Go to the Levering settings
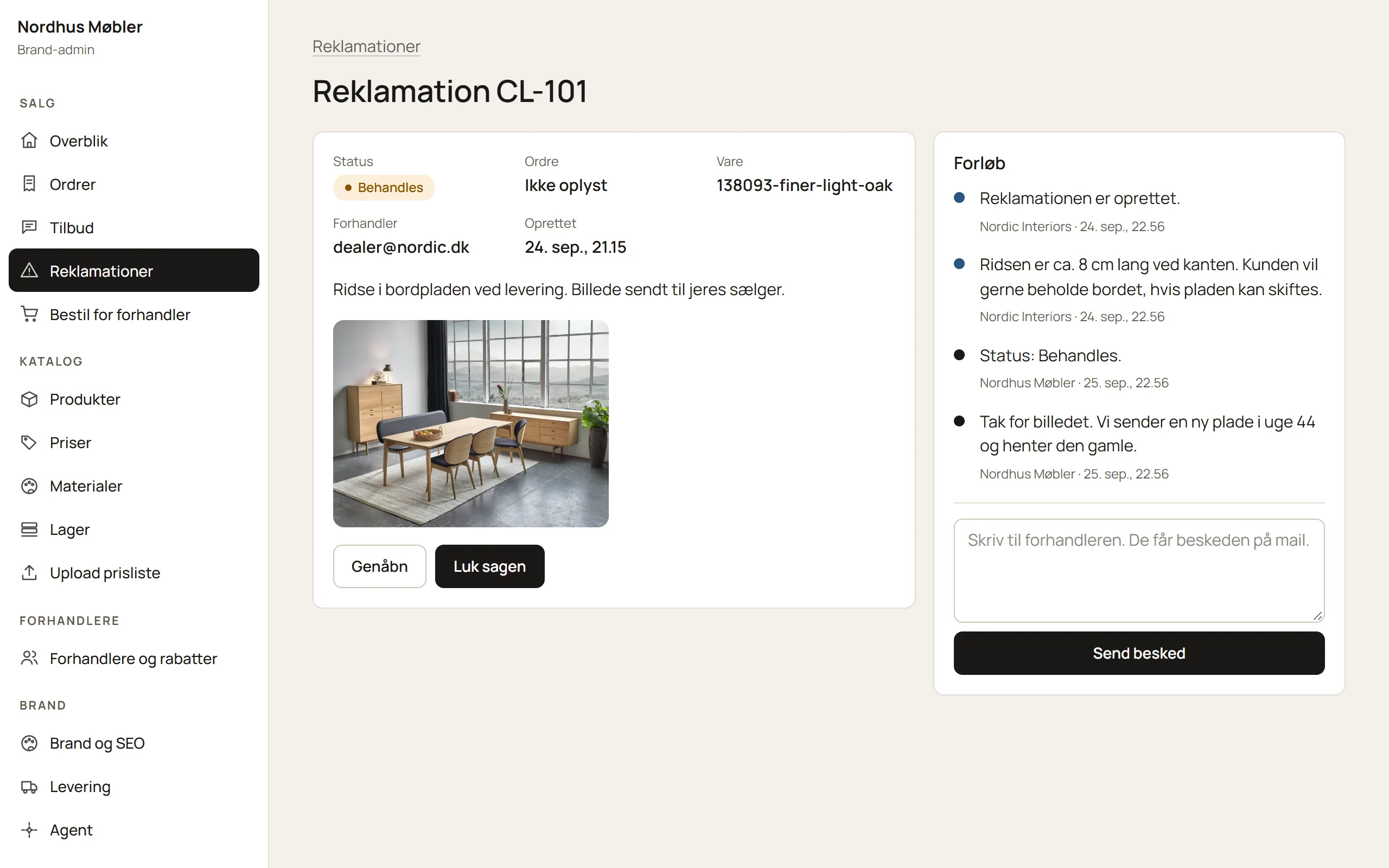Image resolution: width=1389 pixels, height=868 pixels. click(133, 787)
